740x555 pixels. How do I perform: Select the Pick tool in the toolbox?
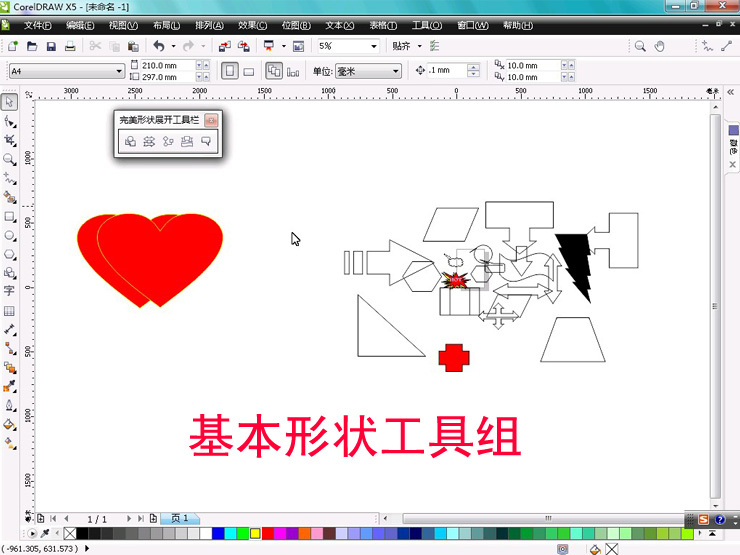10,102
